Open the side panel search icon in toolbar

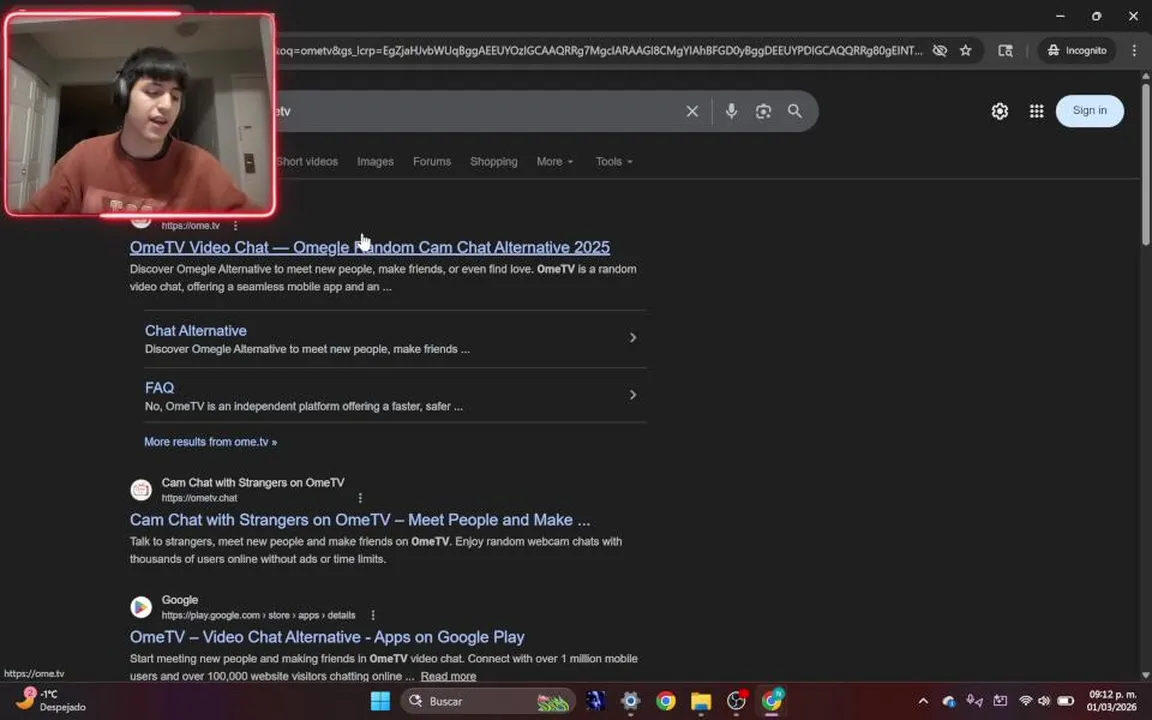(x=1005, y=51)
